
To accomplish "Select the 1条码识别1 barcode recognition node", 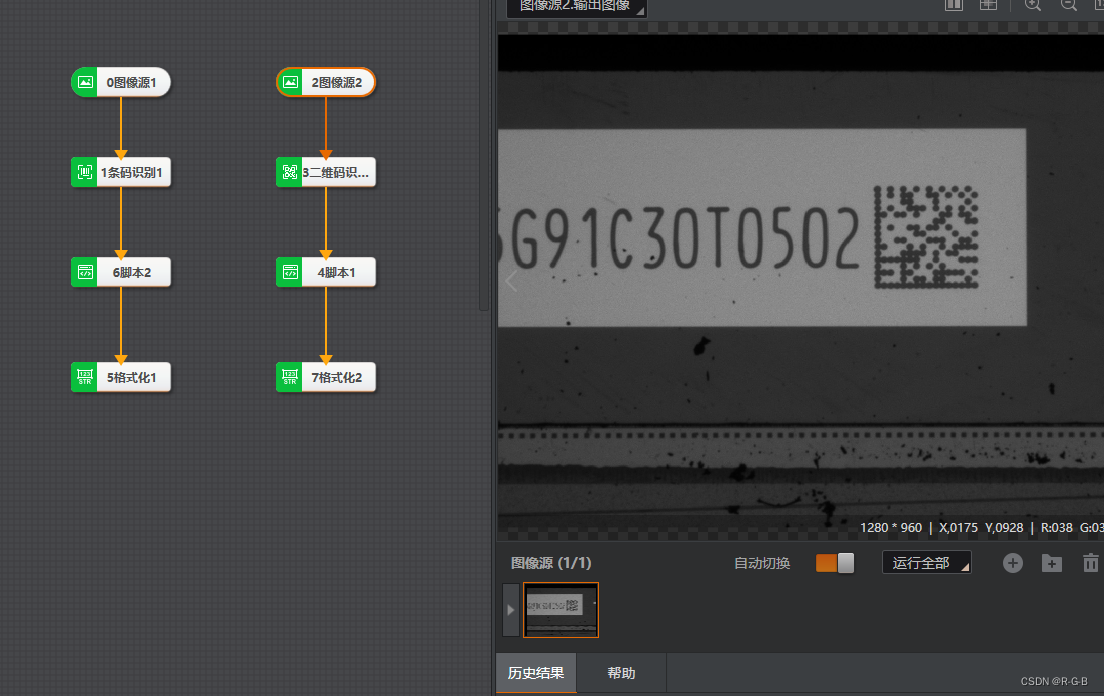I will coord(120,172).
